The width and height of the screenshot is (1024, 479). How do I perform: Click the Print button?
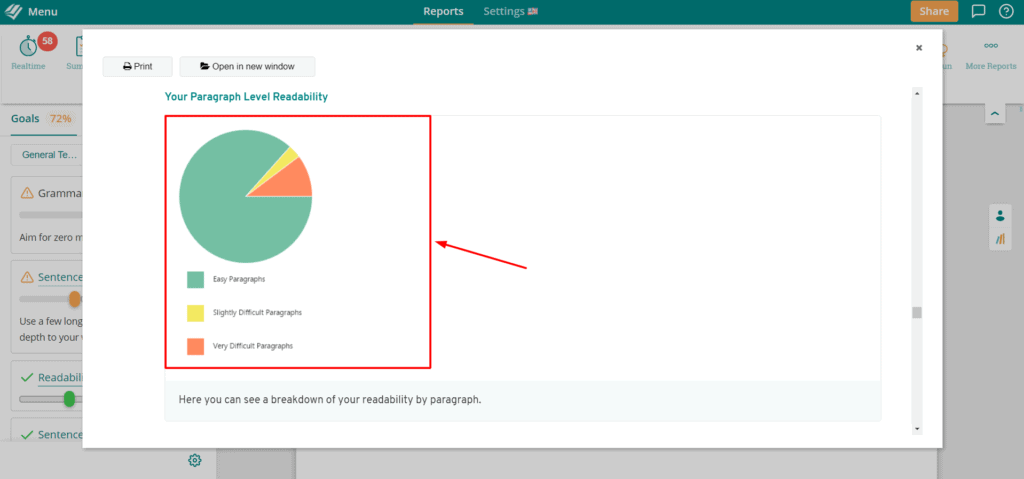coord(138,66)
